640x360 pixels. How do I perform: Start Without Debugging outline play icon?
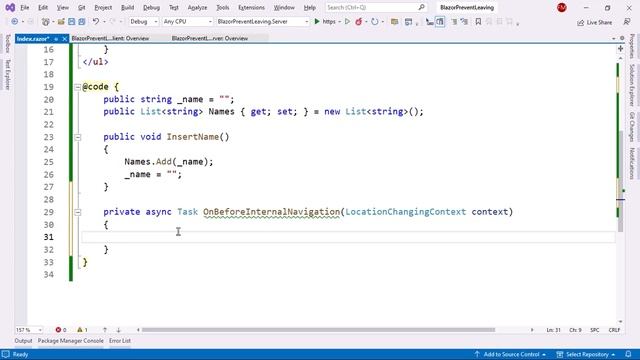(347, 22)
